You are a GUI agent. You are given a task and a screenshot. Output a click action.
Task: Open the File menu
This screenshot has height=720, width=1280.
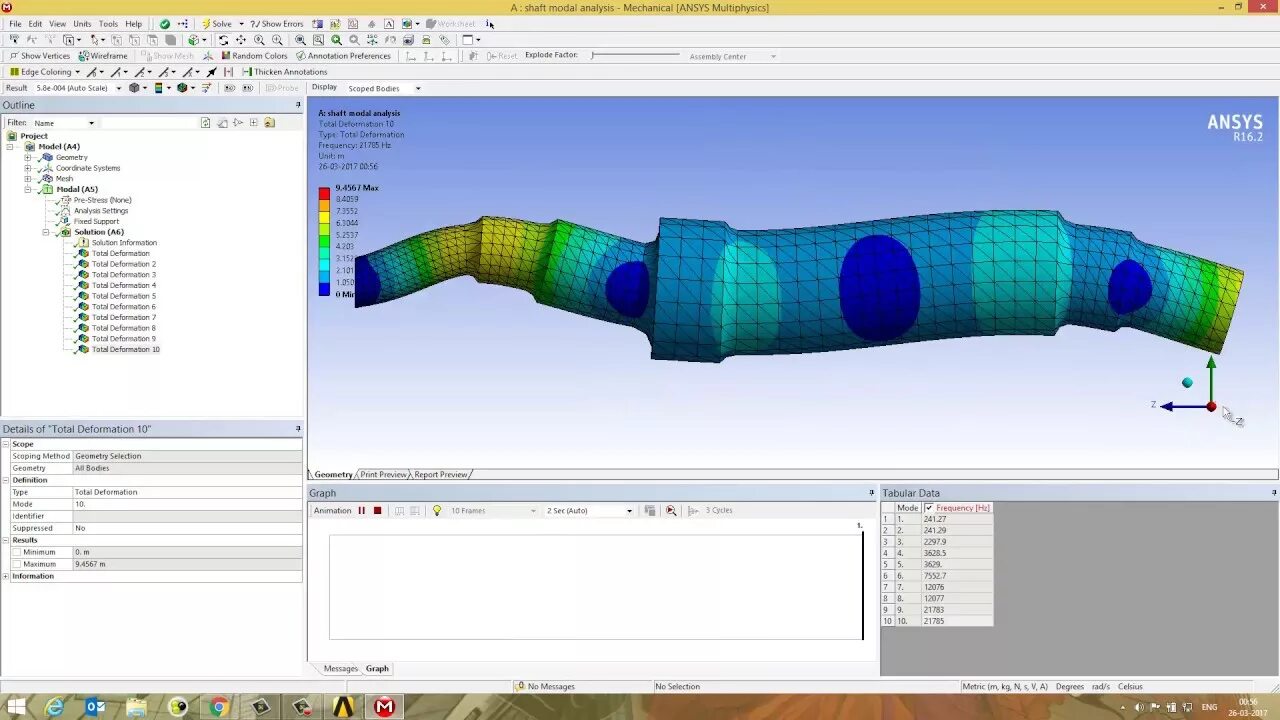click(15, 24)
